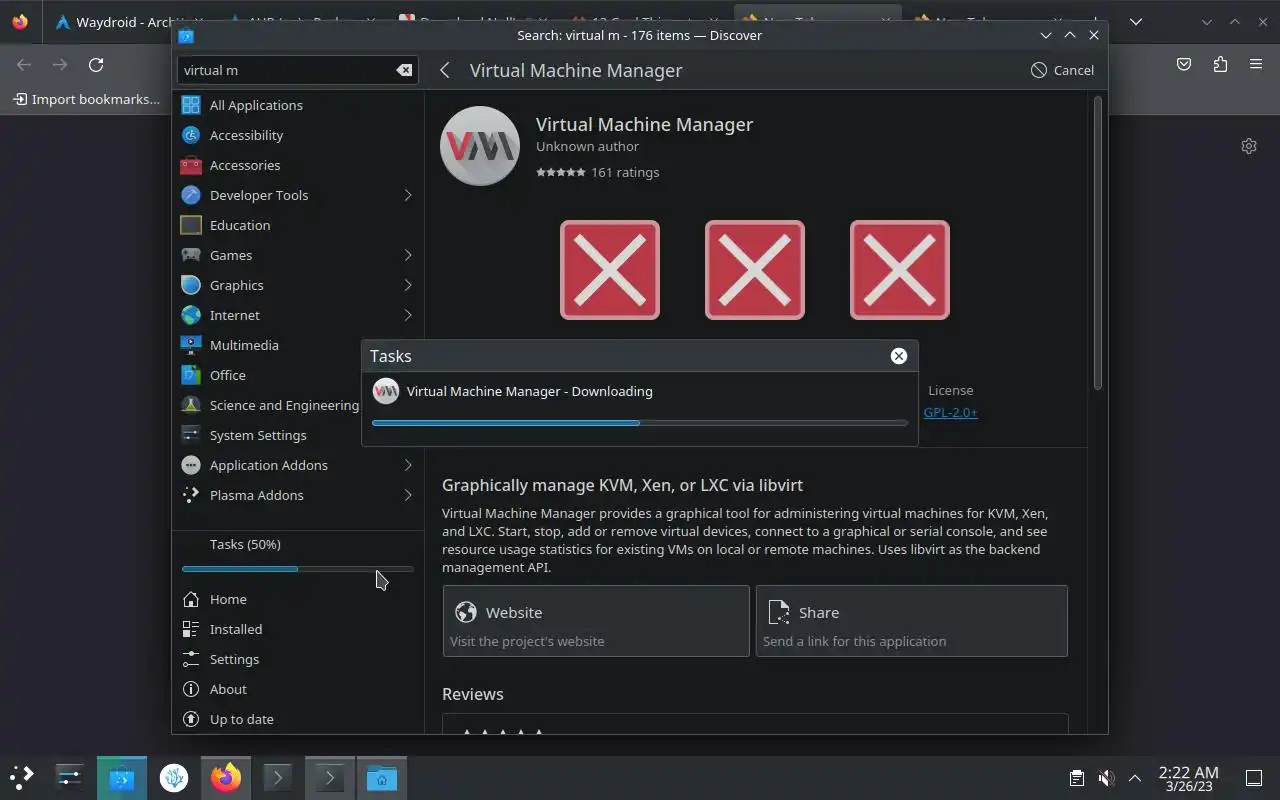
Task: Expand the Internet submenu arrow
Action: 408,315
